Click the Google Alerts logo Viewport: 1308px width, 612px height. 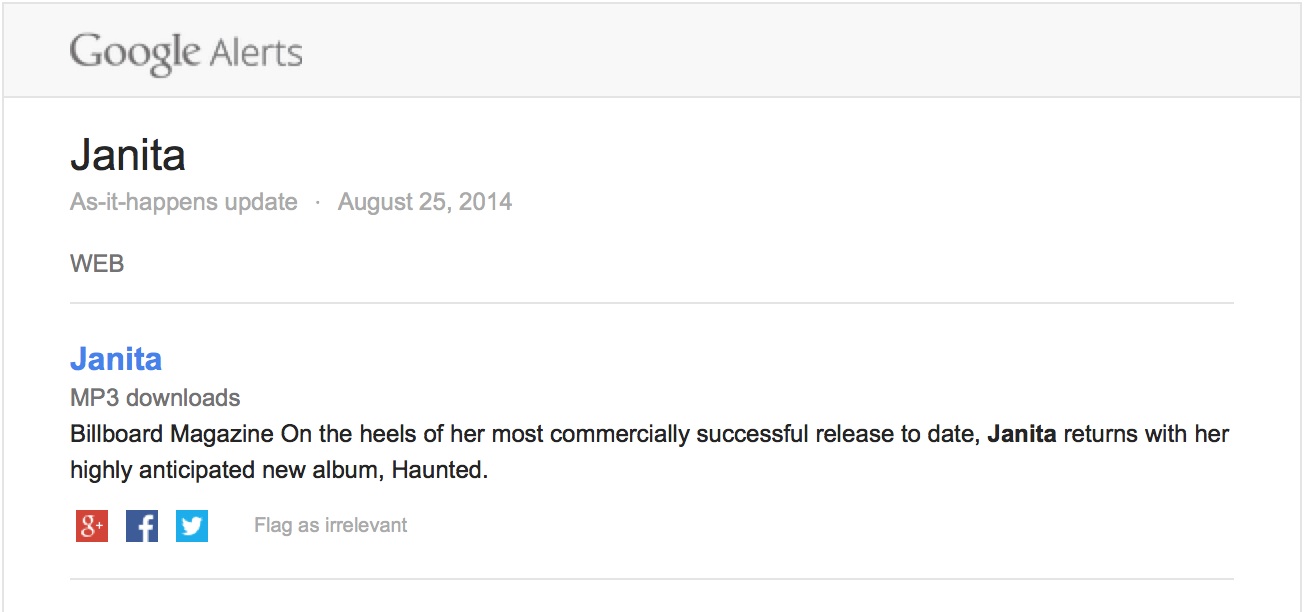pyautogui.click(x=186, y=51)
